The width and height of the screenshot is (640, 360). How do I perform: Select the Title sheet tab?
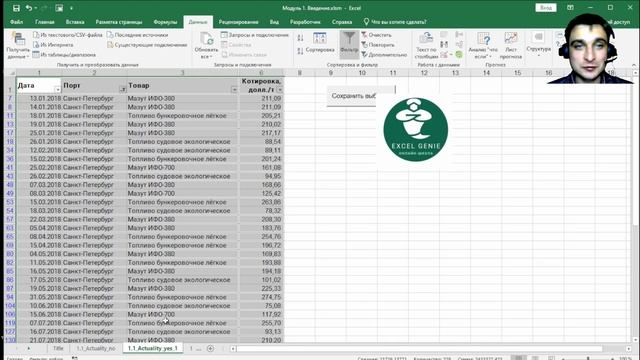pyautogui.click(x=58, y=348)
